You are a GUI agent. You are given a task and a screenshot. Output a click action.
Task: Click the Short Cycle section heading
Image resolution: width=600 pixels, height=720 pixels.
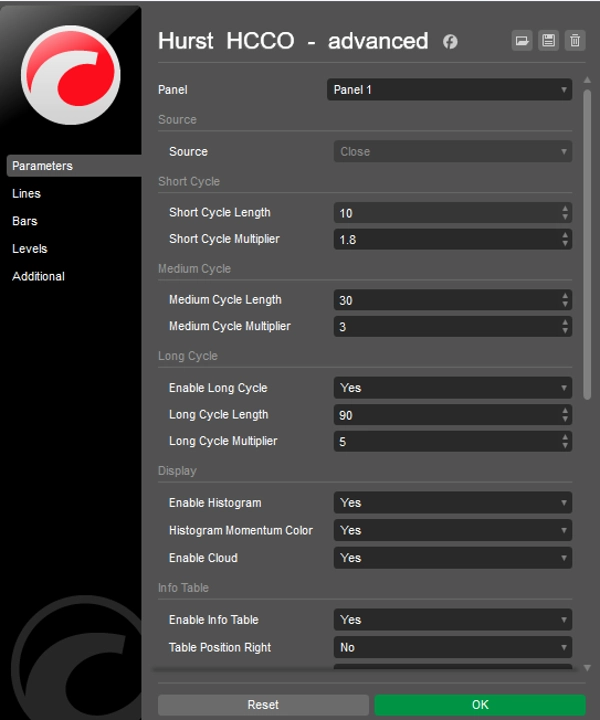(189, 181)
